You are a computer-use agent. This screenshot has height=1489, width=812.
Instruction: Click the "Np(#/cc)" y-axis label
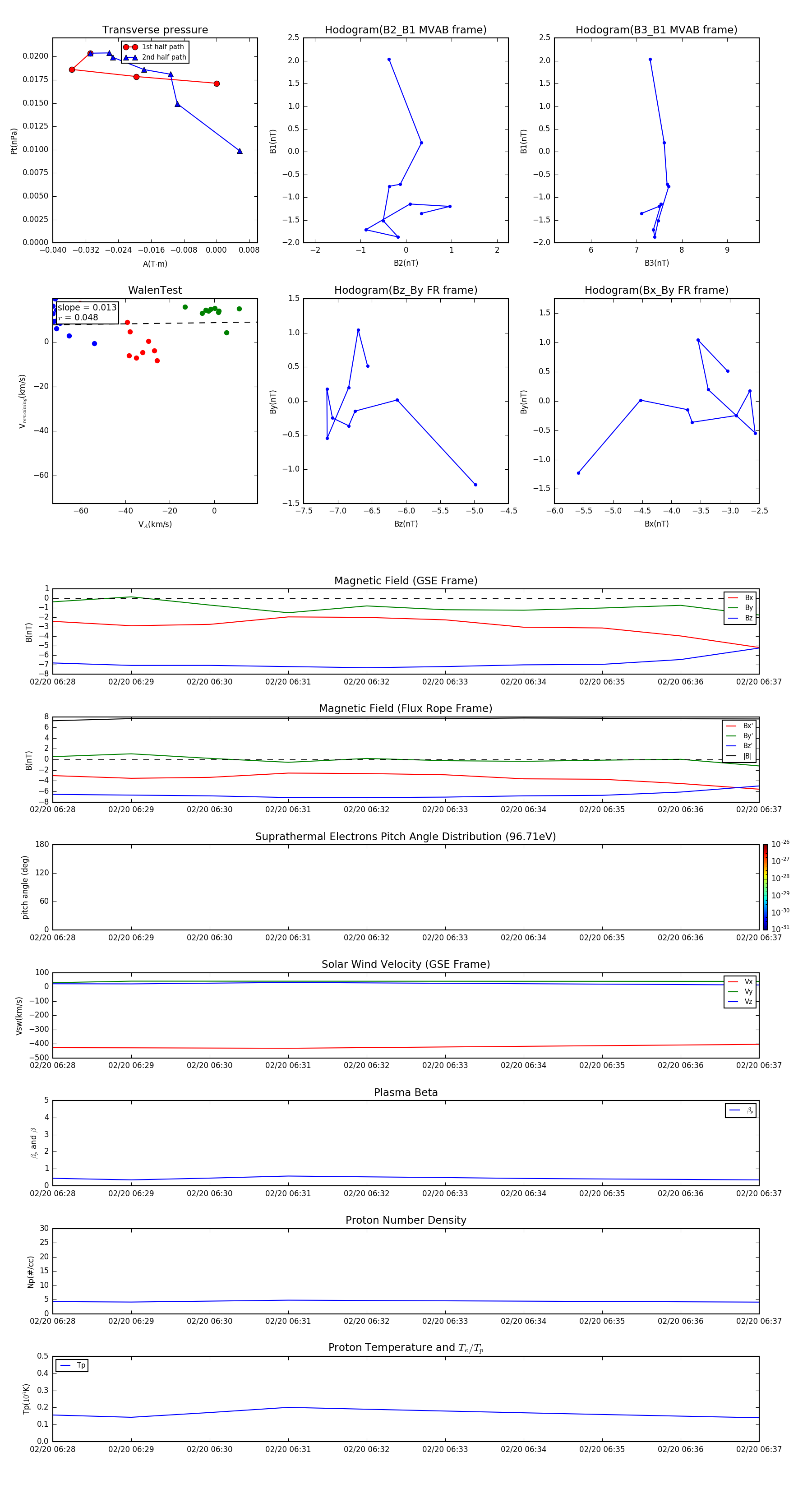[31, 1271]
